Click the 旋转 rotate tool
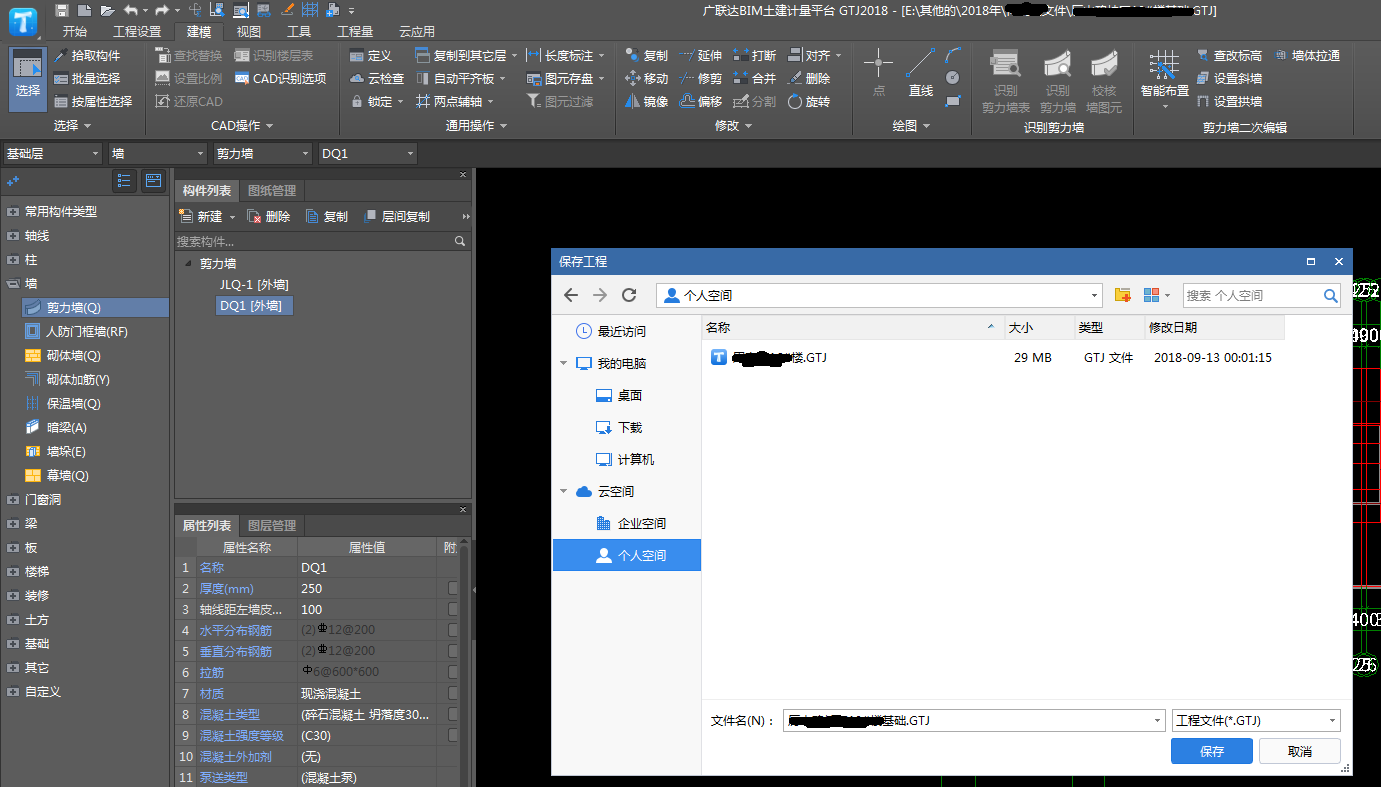The image size is (1381, 787). point(808,101)
